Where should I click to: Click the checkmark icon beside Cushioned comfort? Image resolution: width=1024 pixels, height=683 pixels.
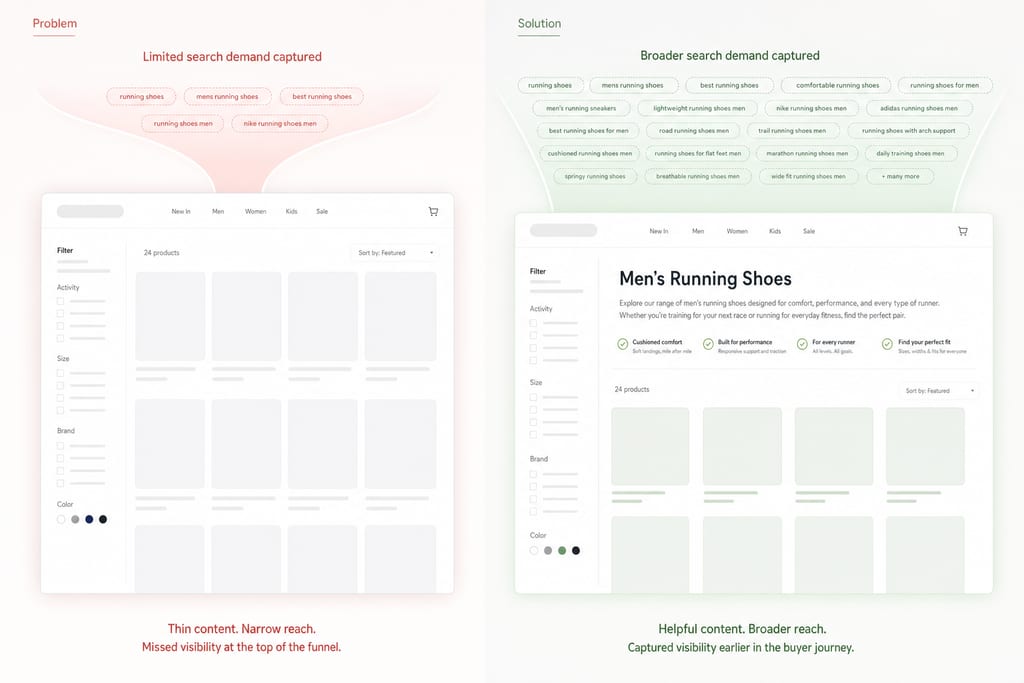[x=622, y=344]
